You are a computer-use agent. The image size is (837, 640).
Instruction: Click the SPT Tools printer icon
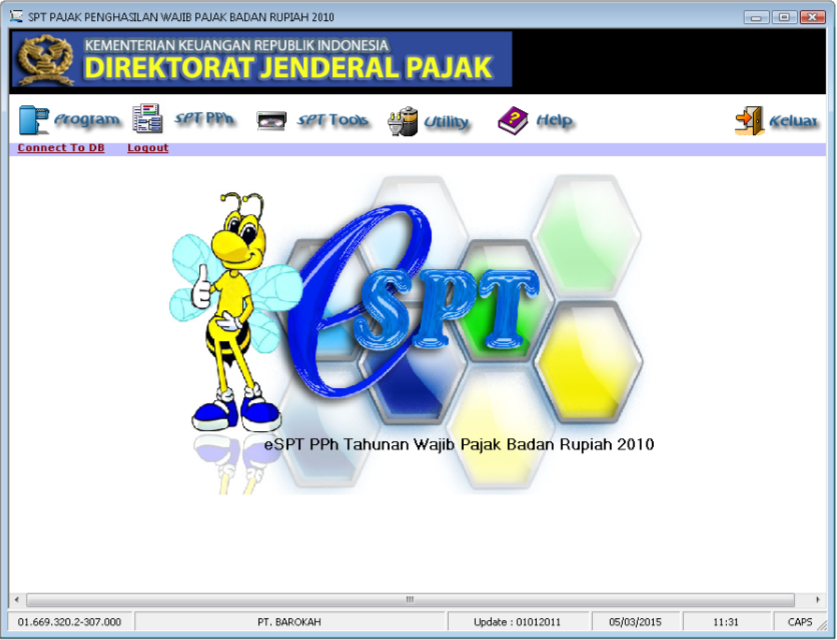[271, 121]
